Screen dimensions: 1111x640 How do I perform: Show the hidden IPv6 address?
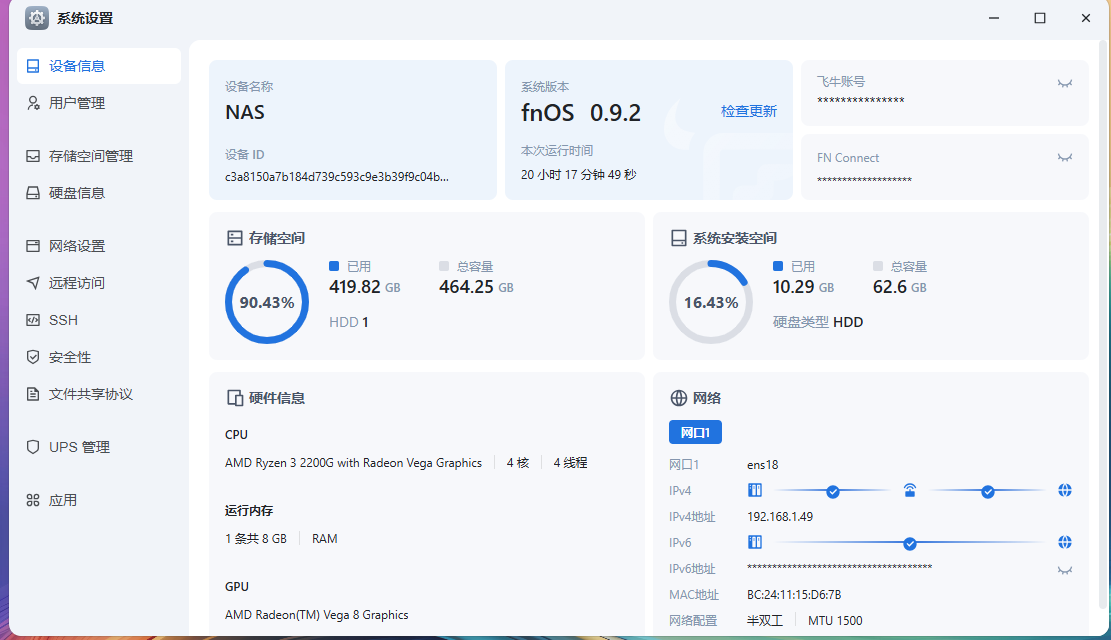[1064, 570]
